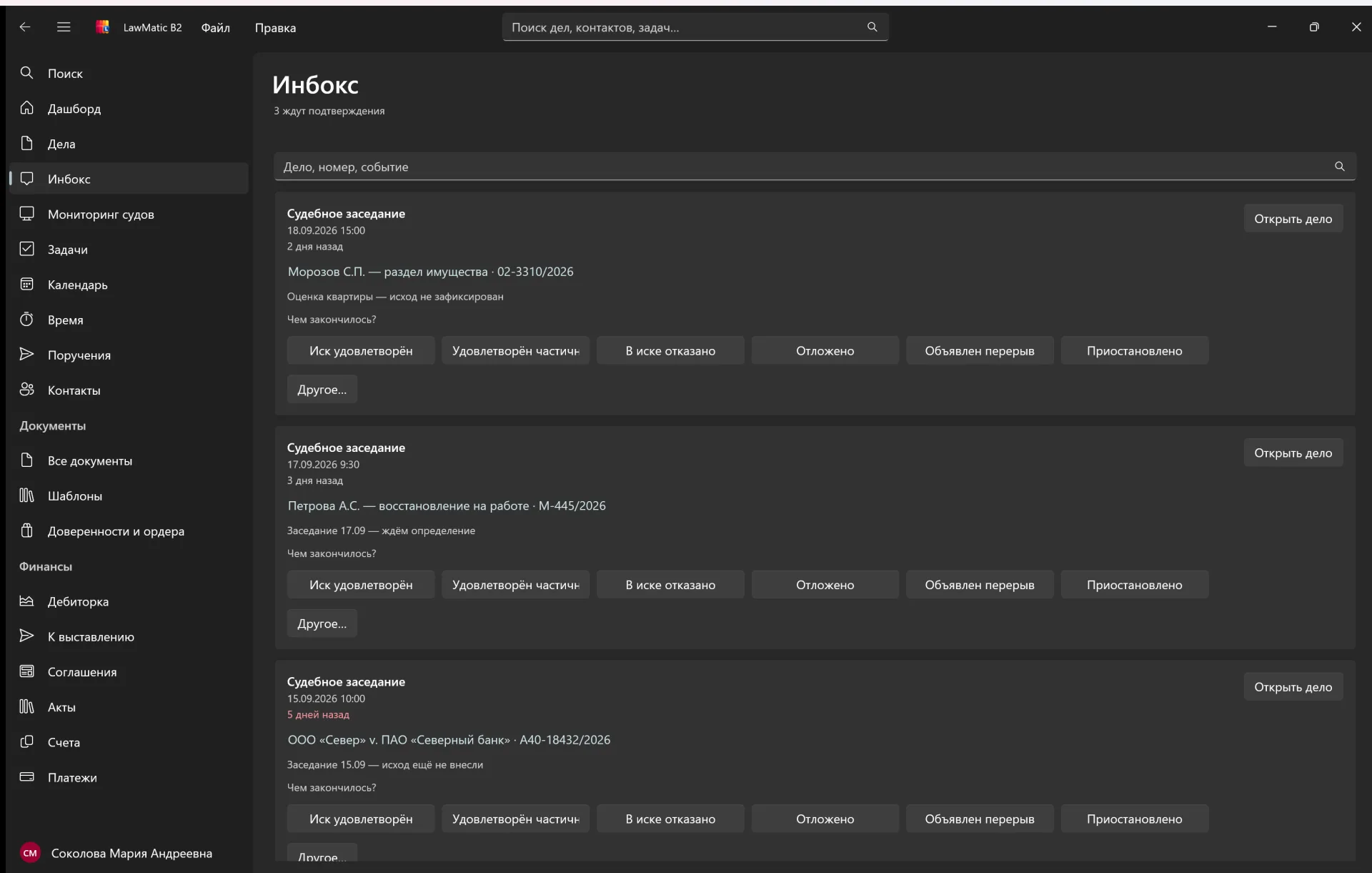This screenshot has width=1372, height=873.
Task: Open Календарь icon in sidebar
Action: tap(27, 284)
